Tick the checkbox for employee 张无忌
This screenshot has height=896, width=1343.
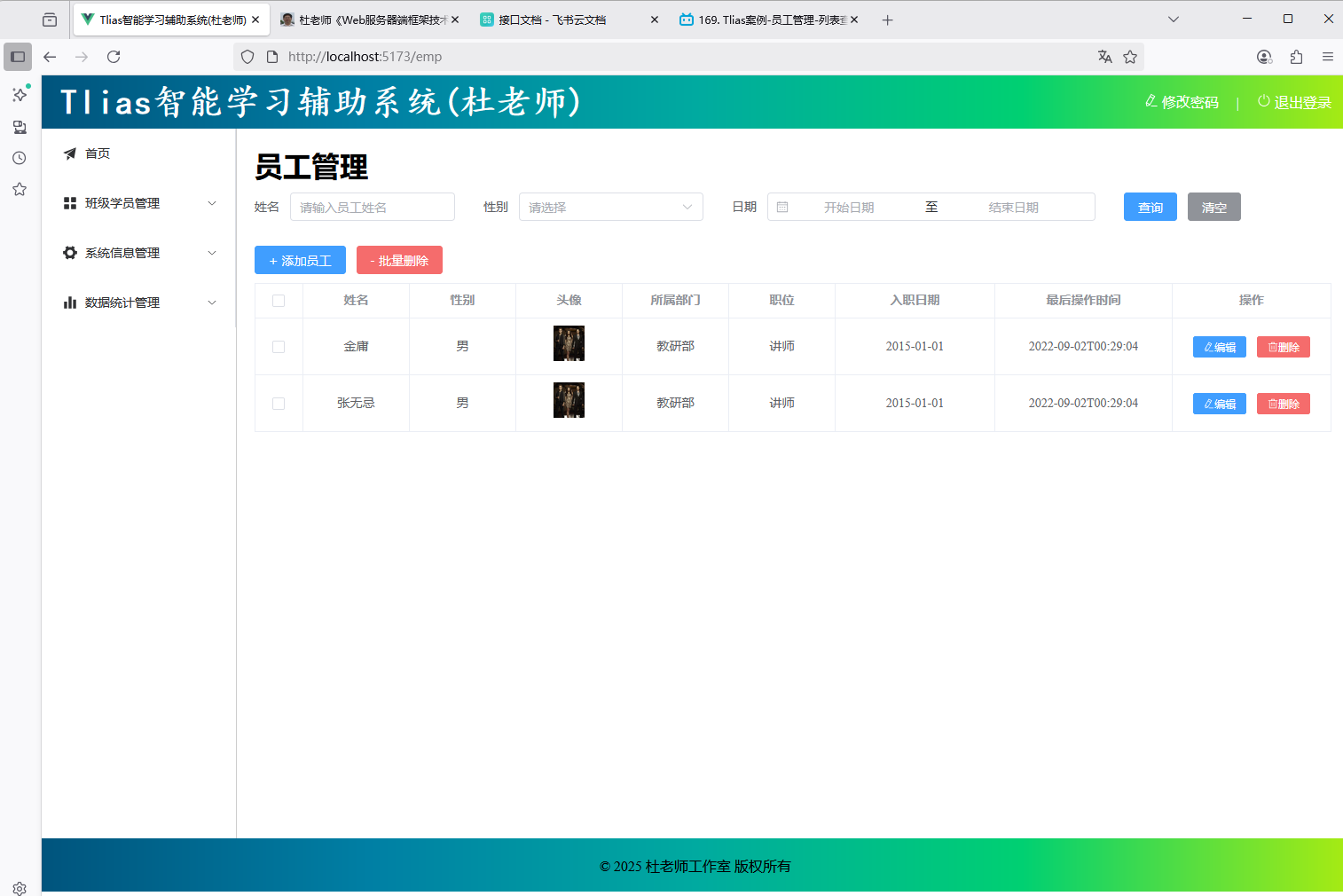tap(279, 404)
